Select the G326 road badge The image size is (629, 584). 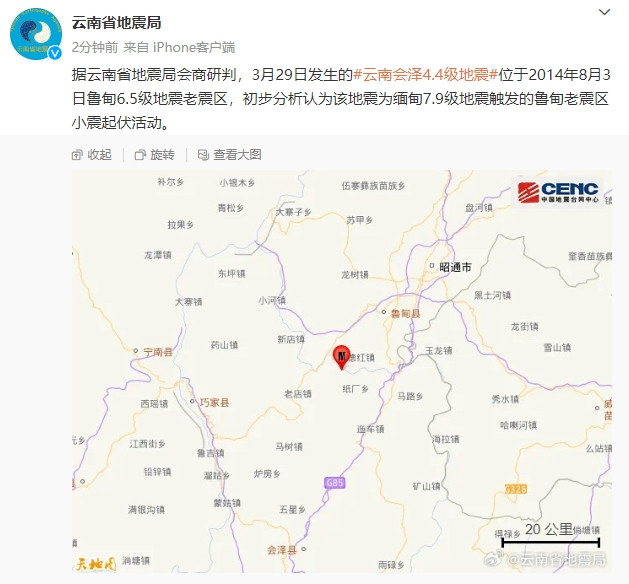point(516,489)
